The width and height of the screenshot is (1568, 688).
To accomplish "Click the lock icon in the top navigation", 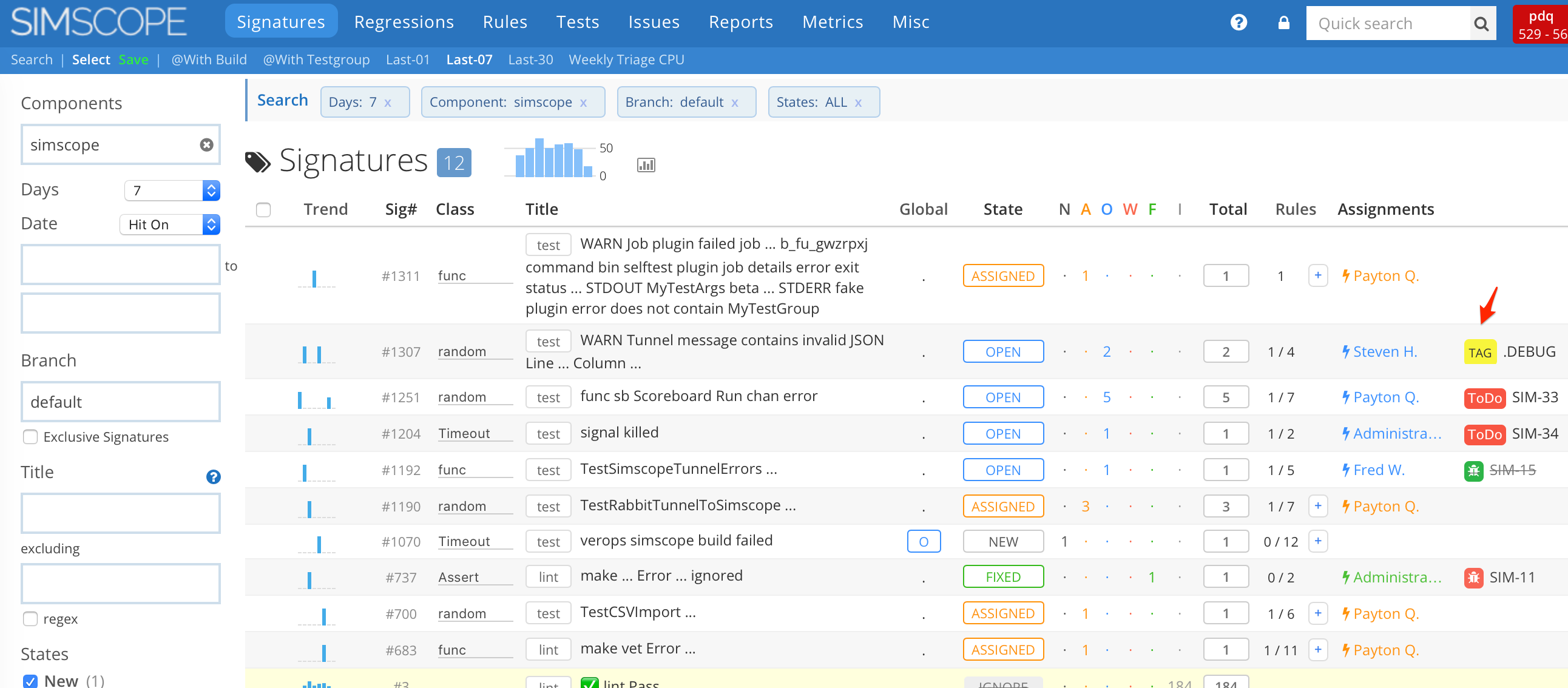I will (1285, 23).
